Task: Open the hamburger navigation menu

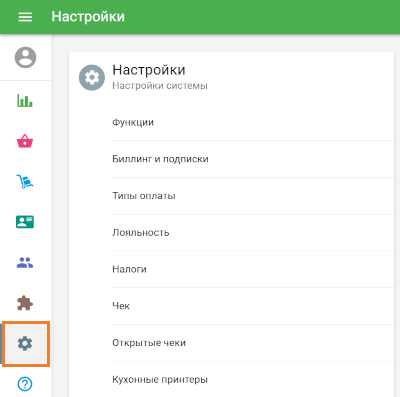Action: pyautogui.click(x=25, y=17)
